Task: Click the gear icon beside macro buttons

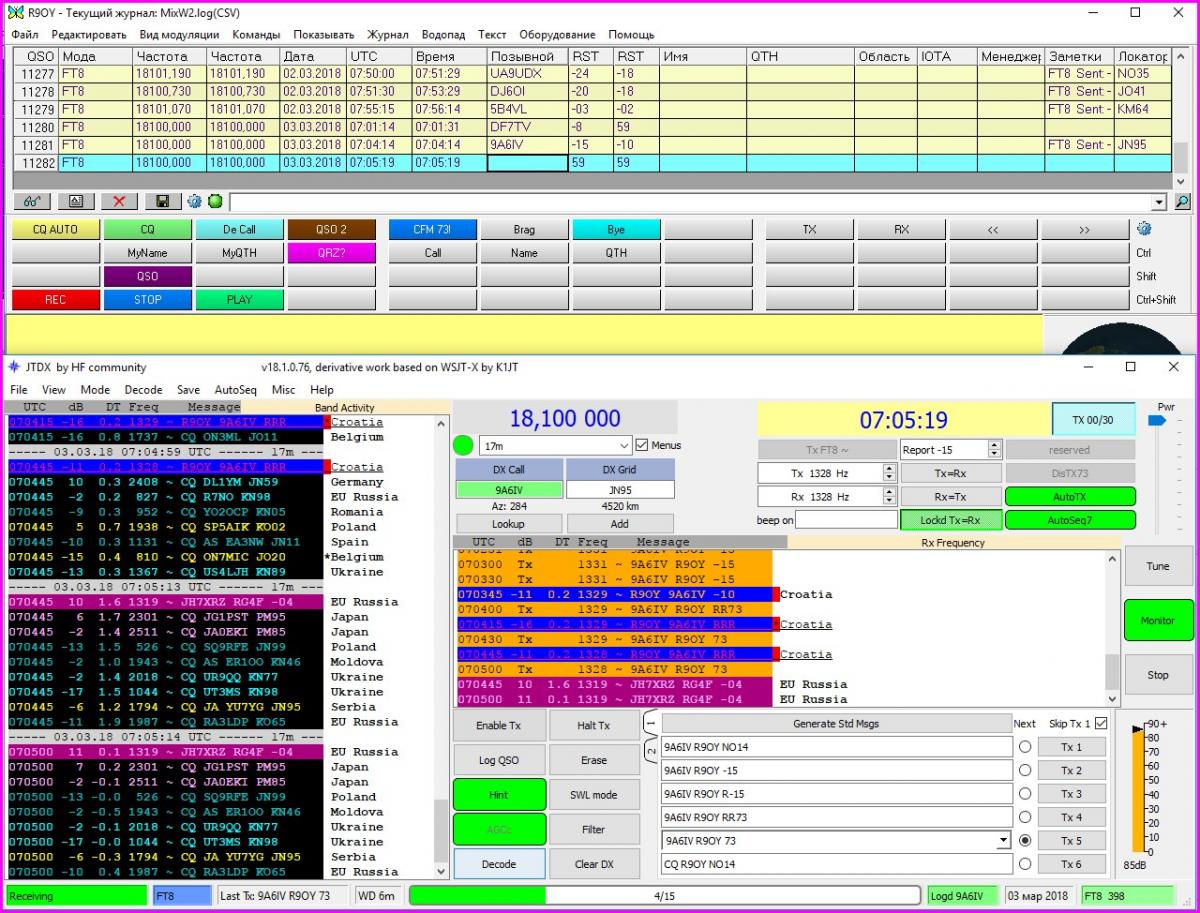Action: click(x=1144, y=228)
